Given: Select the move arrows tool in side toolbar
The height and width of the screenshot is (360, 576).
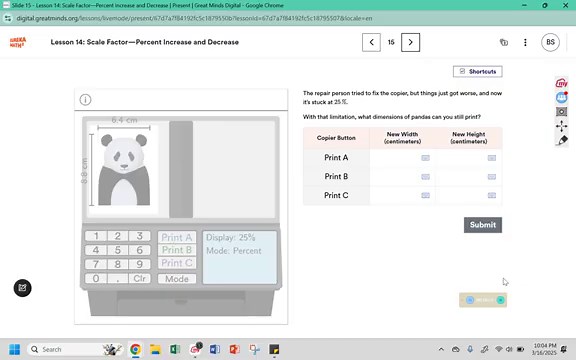Looking at the screenshot, I should [x=561, y=126].
